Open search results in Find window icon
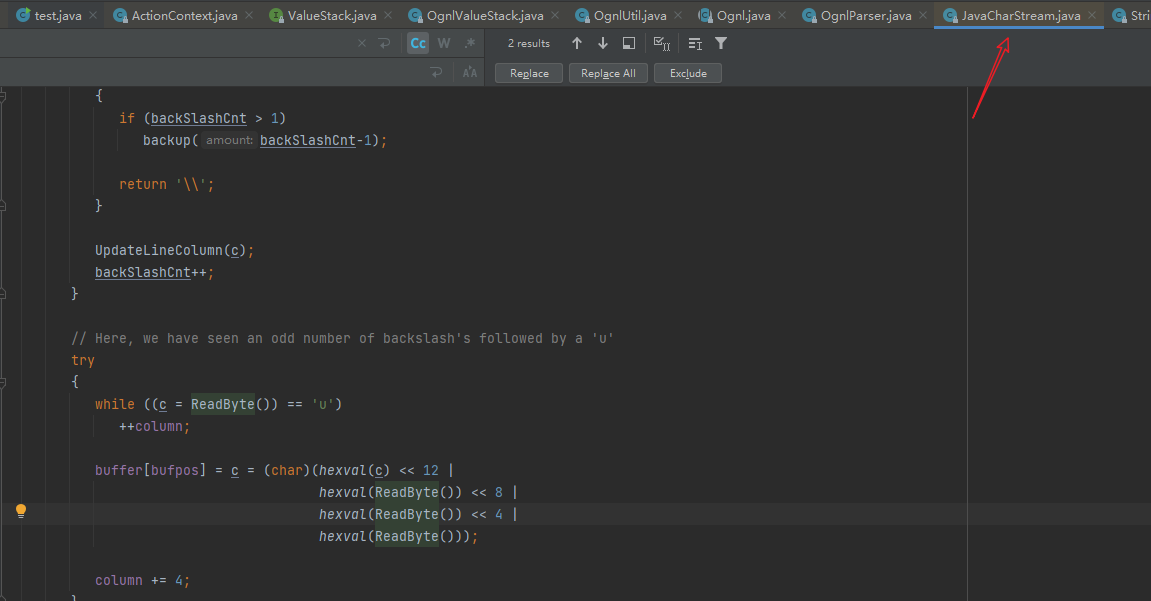Screen dimensions: 1151x601 coord(628,43)
